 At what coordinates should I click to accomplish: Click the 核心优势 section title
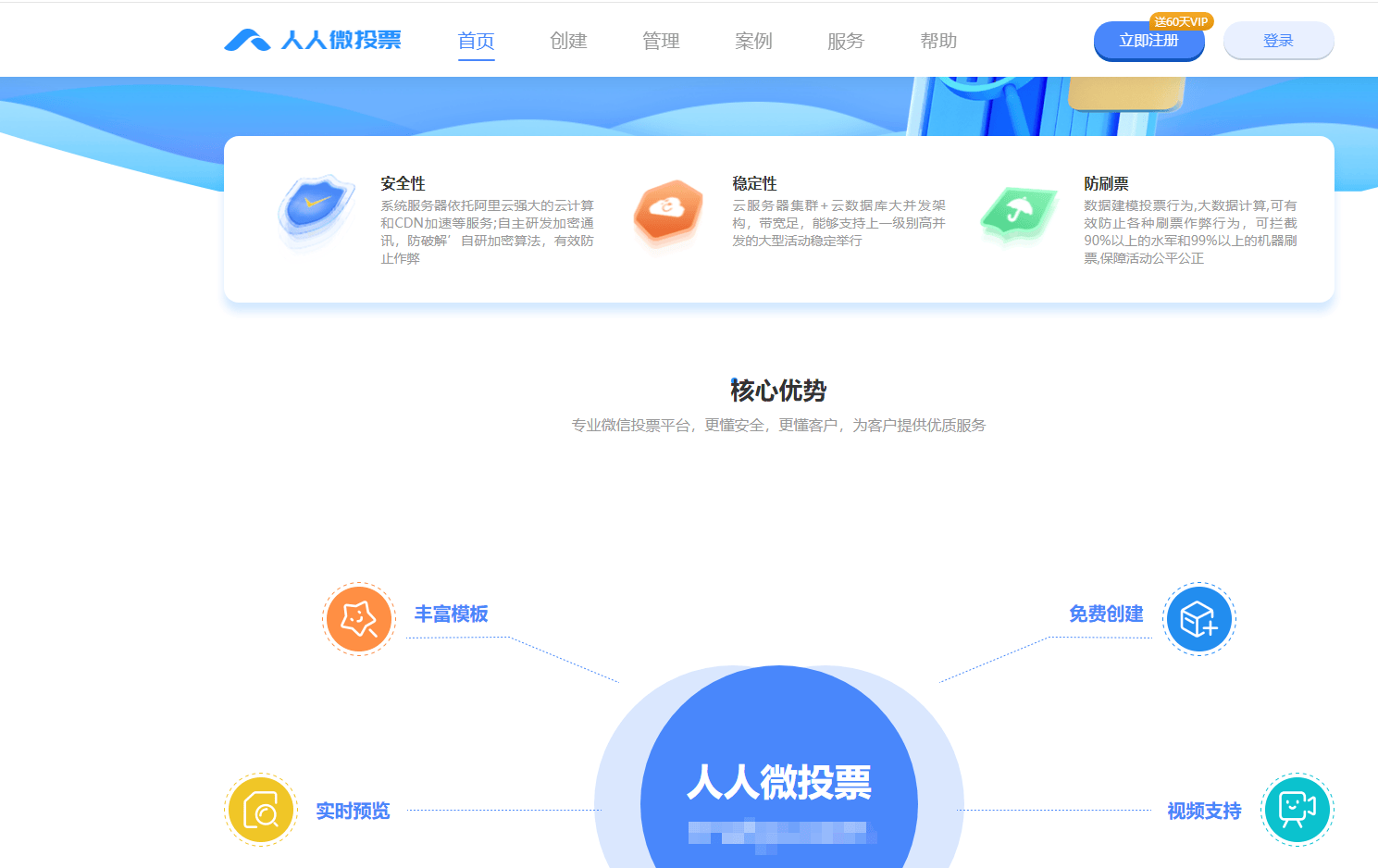coord(778,391)
